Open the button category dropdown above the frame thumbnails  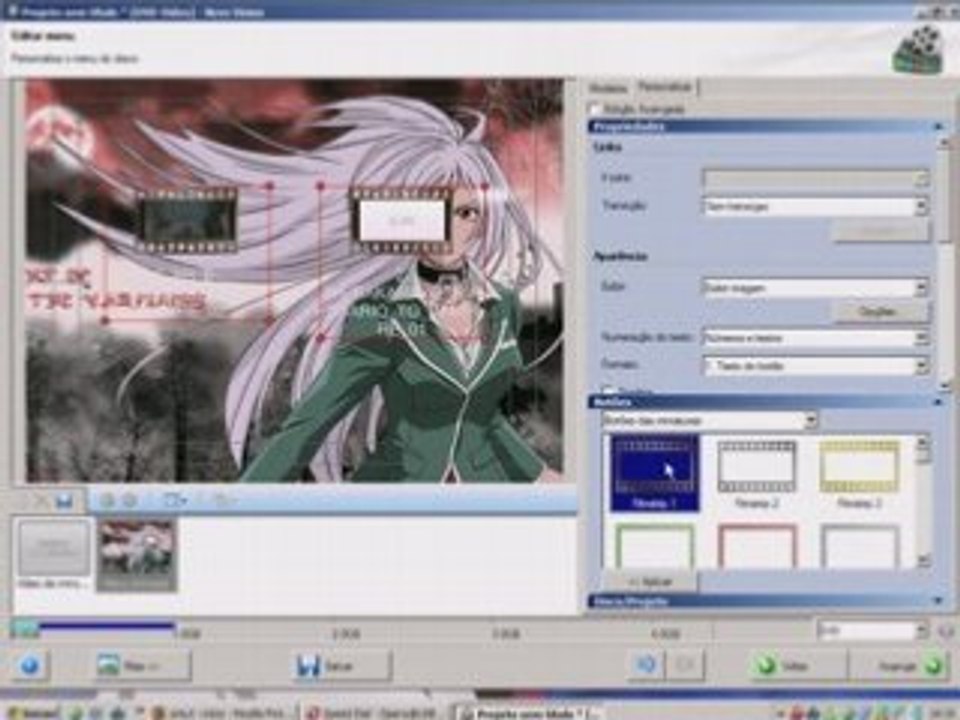tap(710, 421)
